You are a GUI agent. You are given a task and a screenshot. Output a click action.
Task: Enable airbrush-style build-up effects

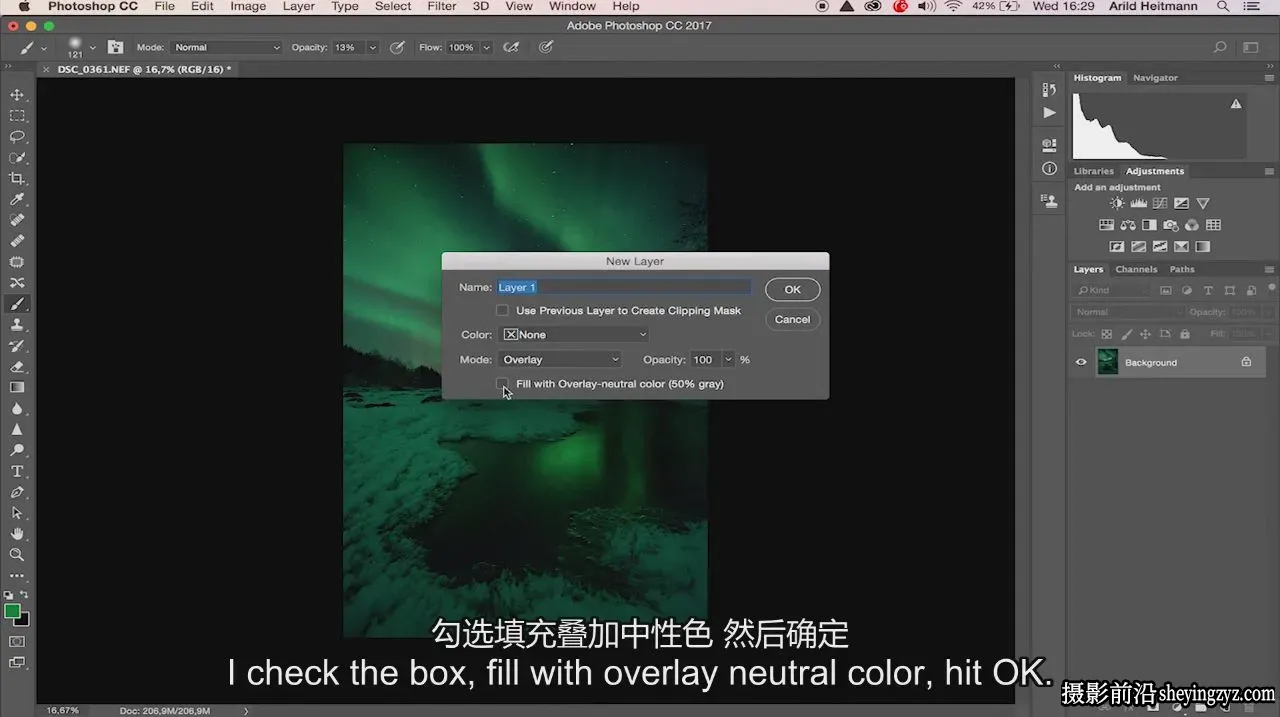[x=511, y=47]
